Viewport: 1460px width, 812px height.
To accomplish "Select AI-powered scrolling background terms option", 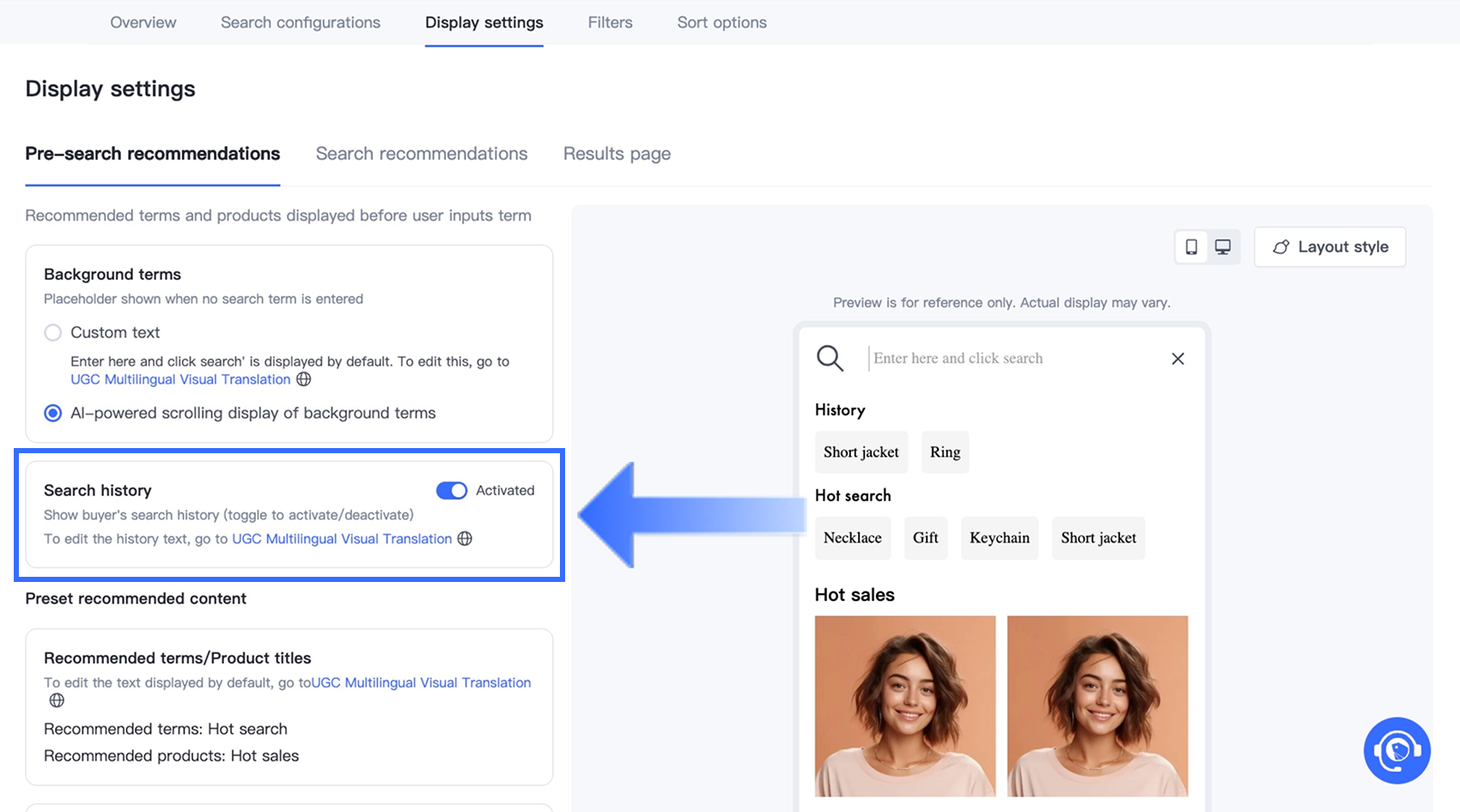I will coord(53,413).
